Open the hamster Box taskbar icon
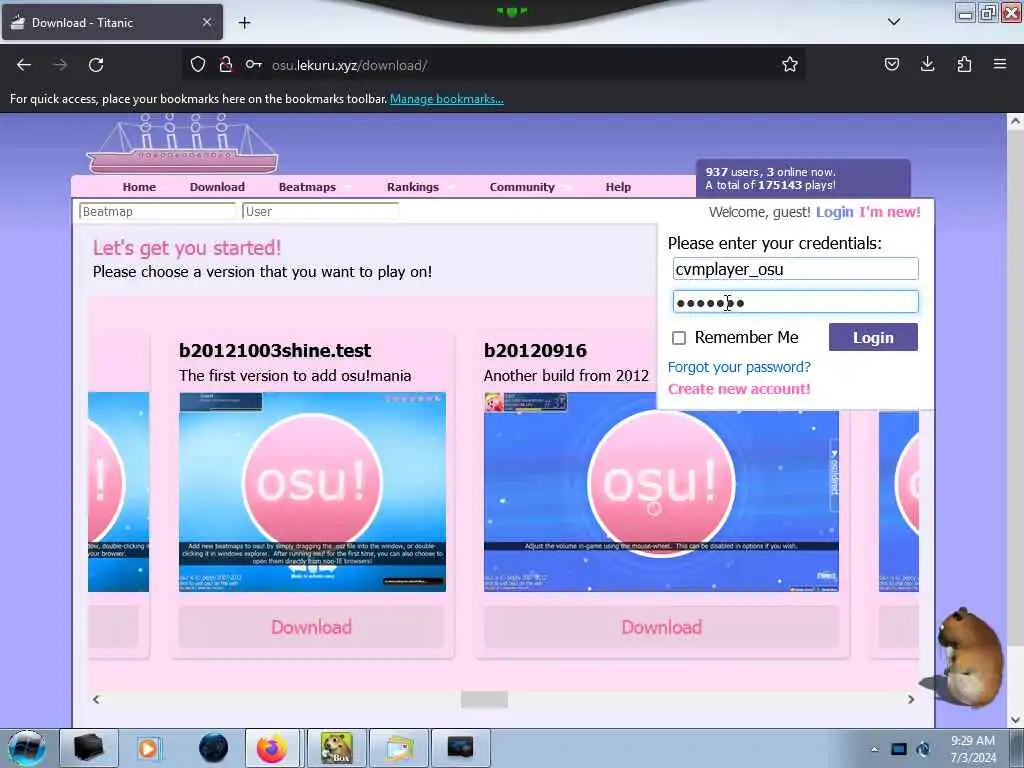The width and height of the screenshot is (1024, 768). click(336, 748)
